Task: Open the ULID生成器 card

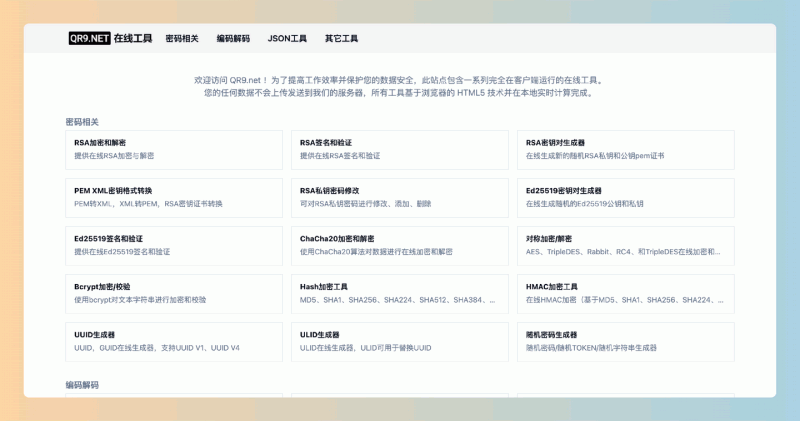Action: (x=400, y=342)
